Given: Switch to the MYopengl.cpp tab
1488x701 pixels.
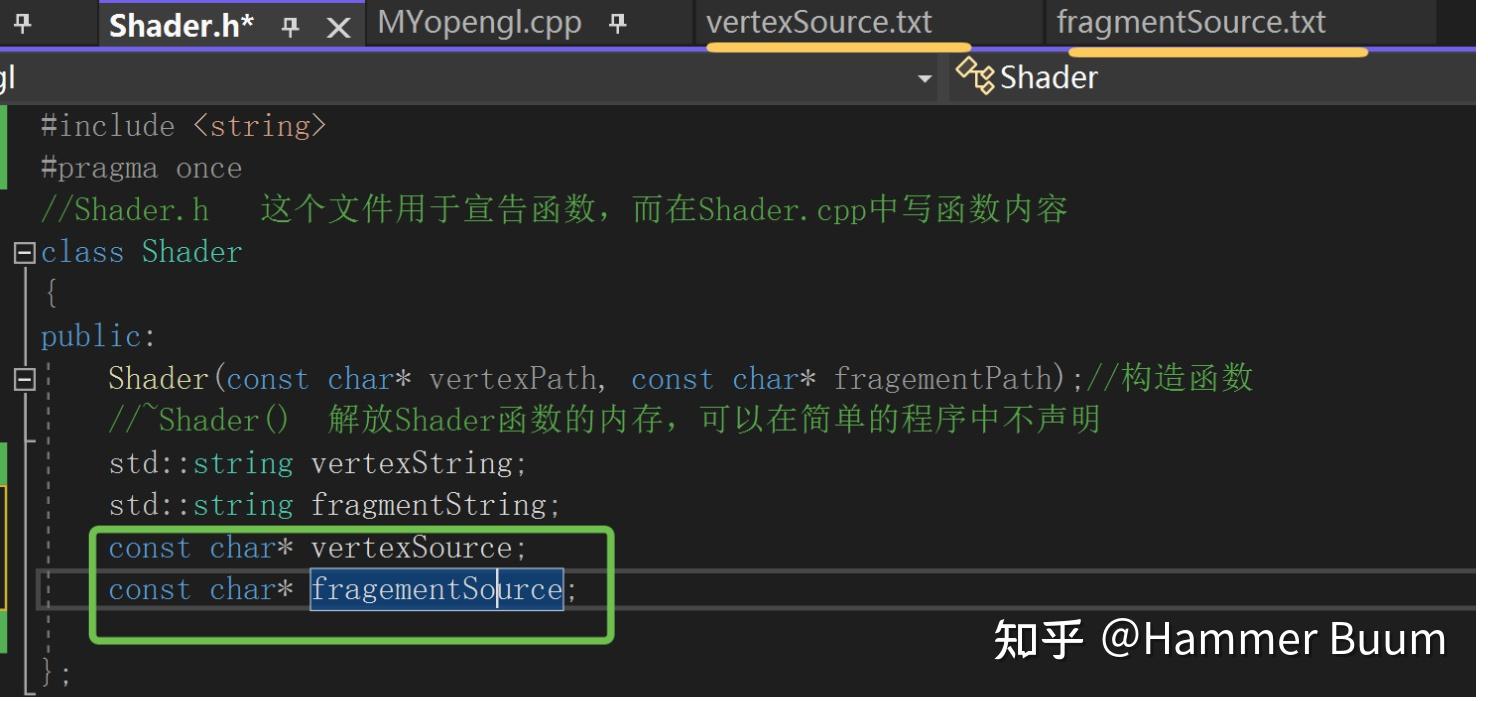Looking at the screenshot, I should coord(479,23).
